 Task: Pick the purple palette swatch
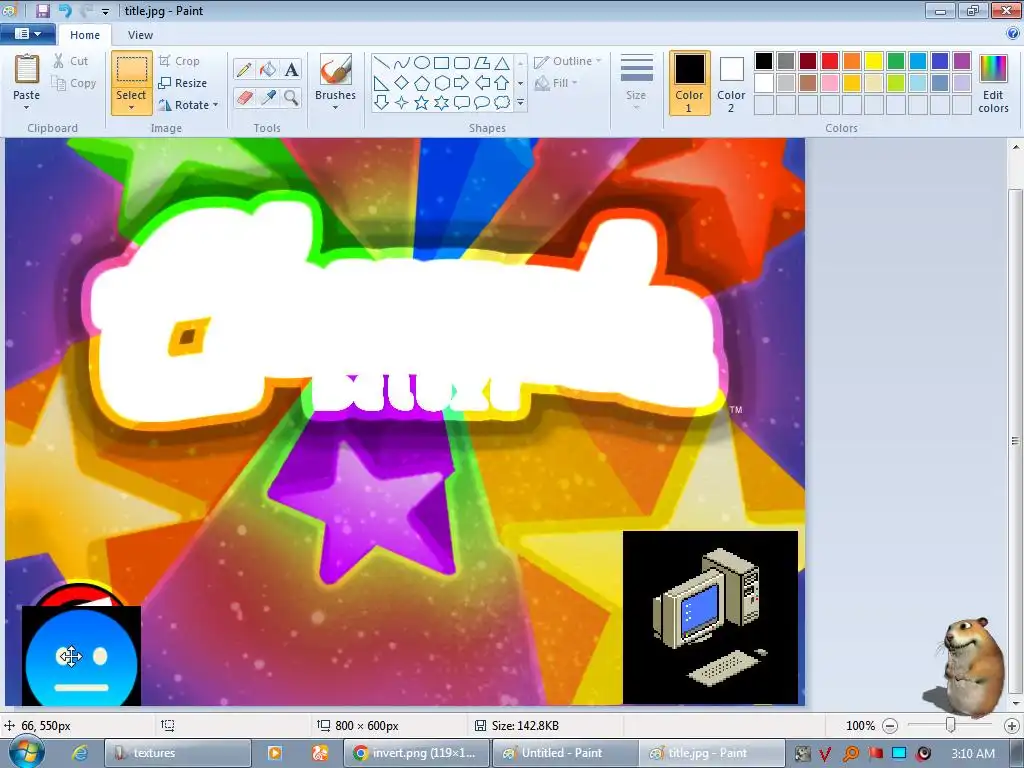coord(962,61)
